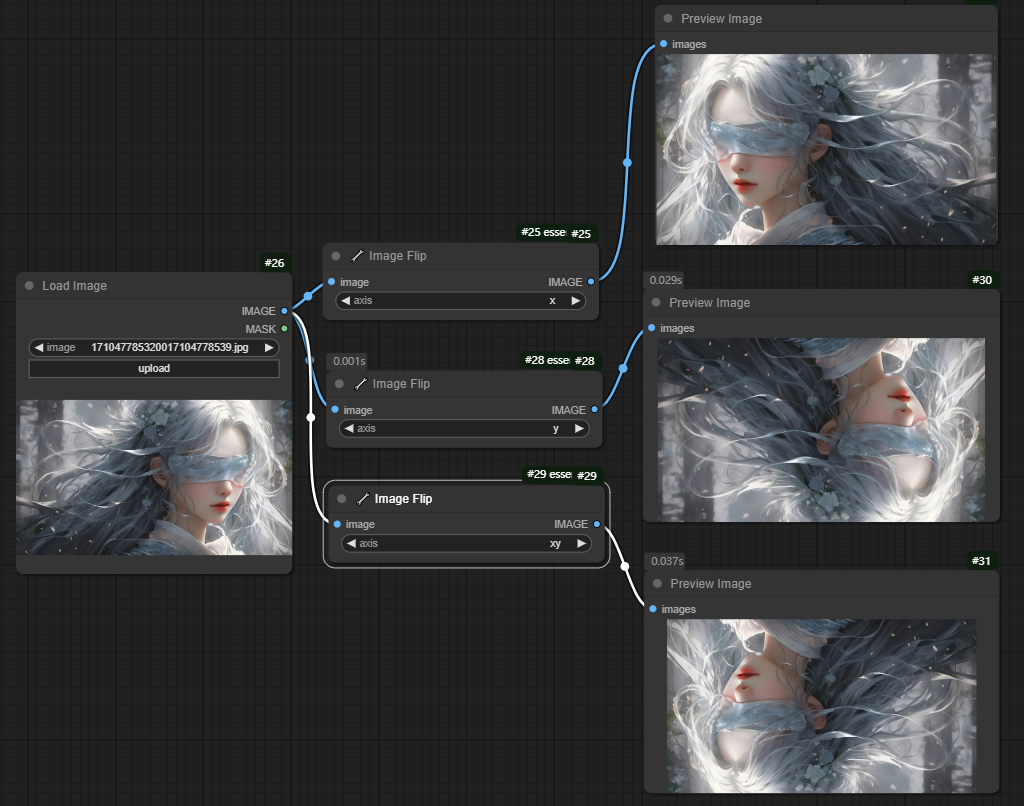
Task: Click the wand icon on the Image Flip x-axis node
Action: point(357,256)
